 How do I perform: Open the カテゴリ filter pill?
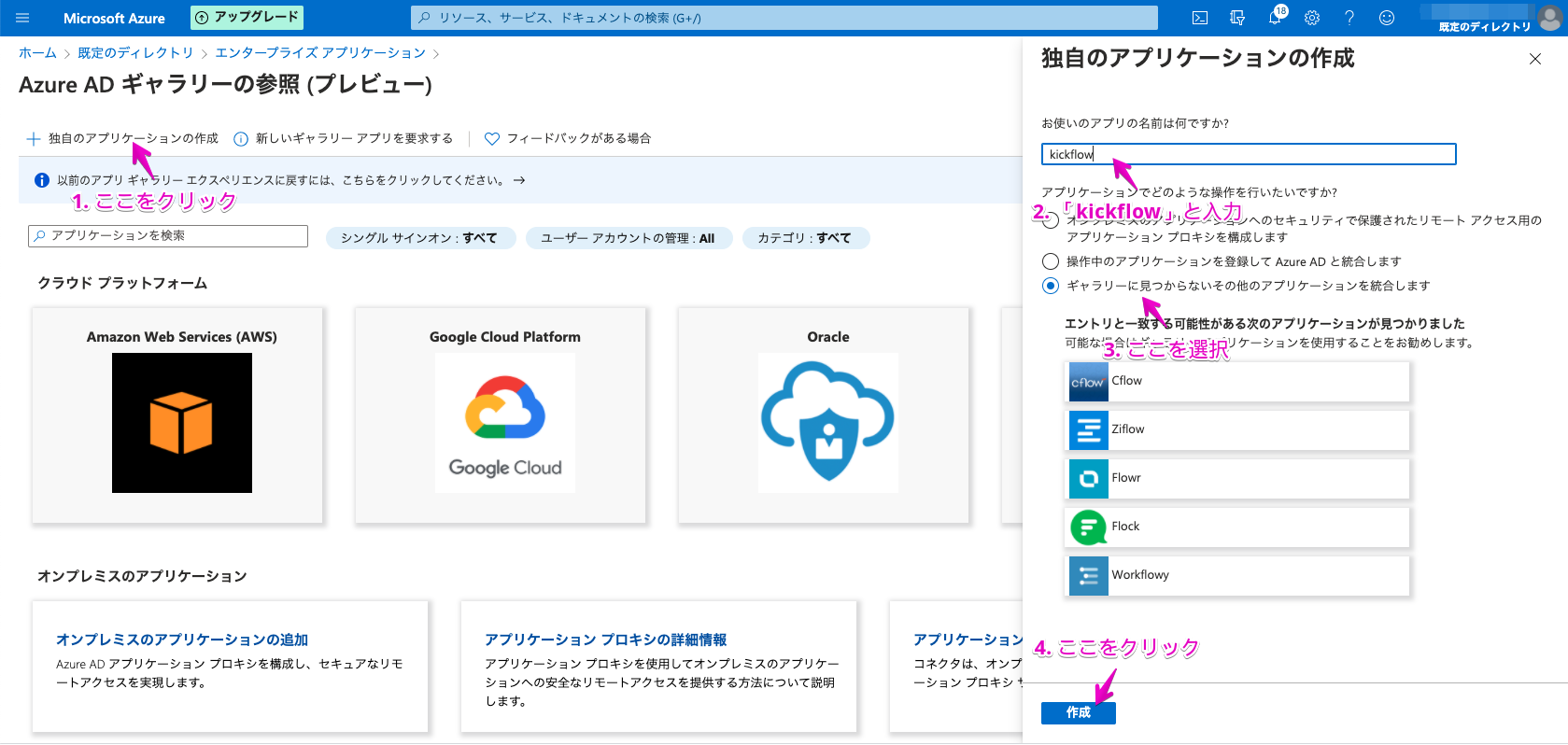click(x=806, y=238)
